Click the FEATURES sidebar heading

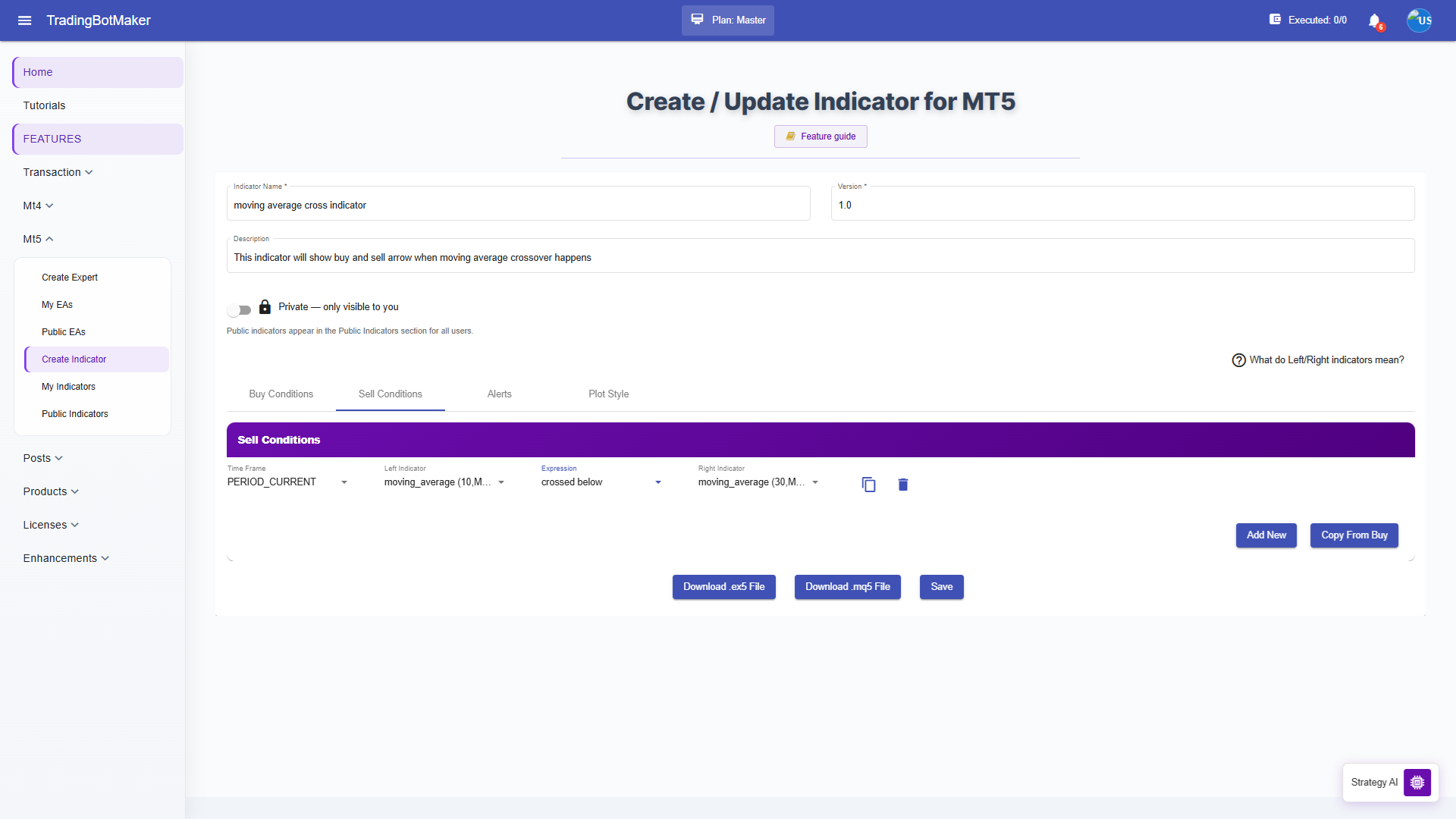click(98, 139)
